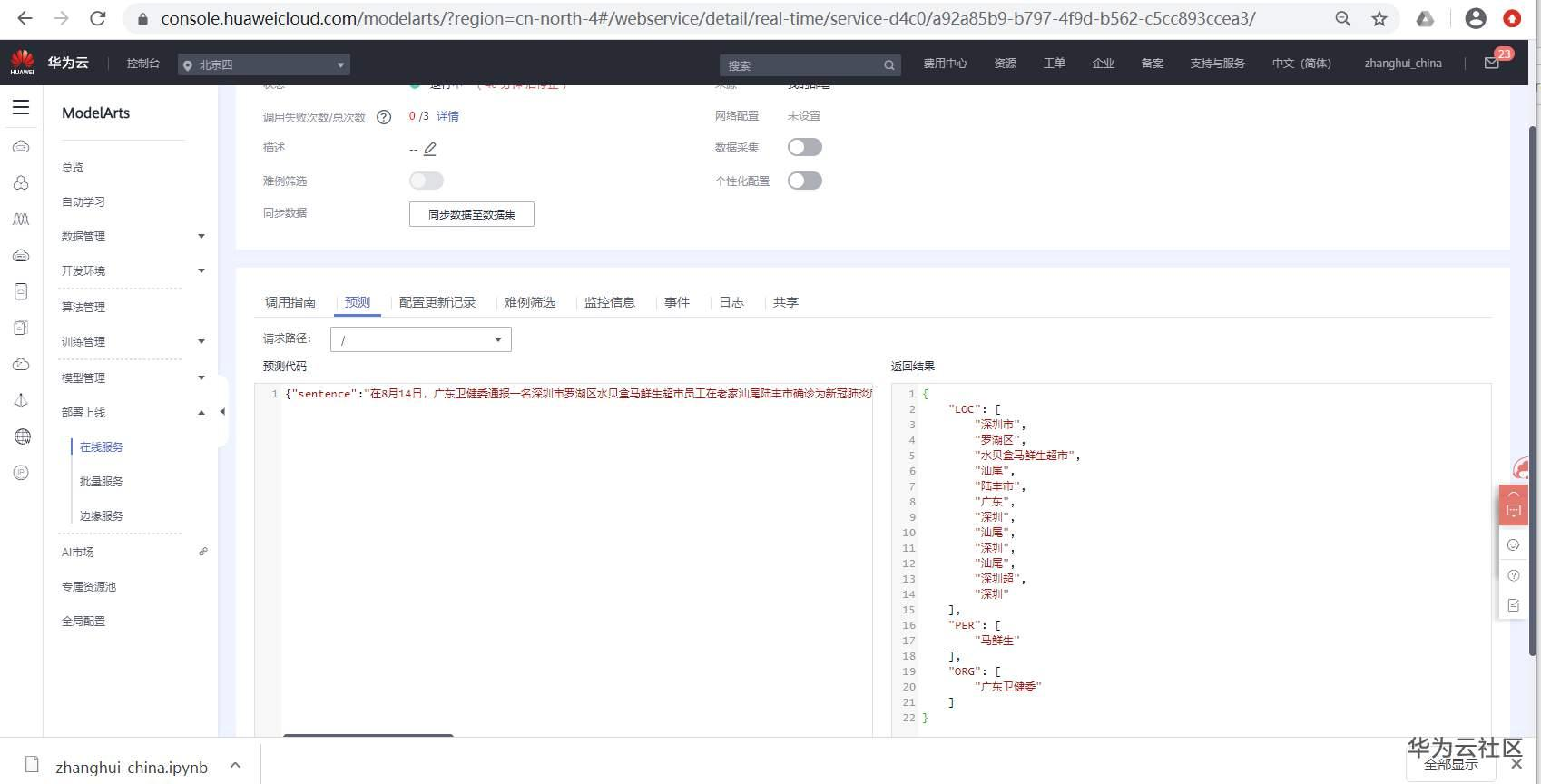
Task: Click the browser zoom magnifier icon
Action: (1343, 18)
